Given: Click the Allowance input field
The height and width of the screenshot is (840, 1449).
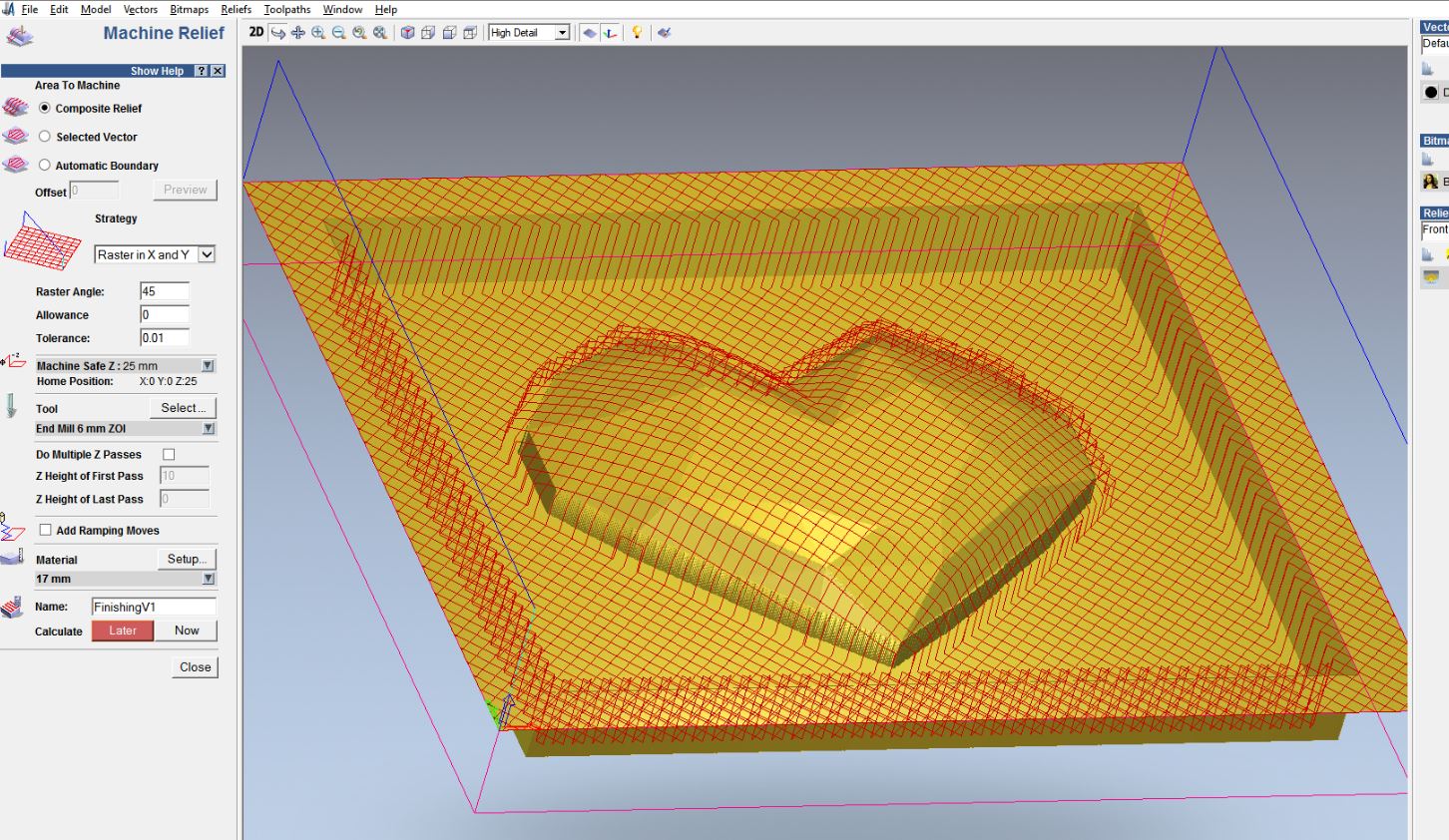Looking at the screenshot, I should 165,315.
